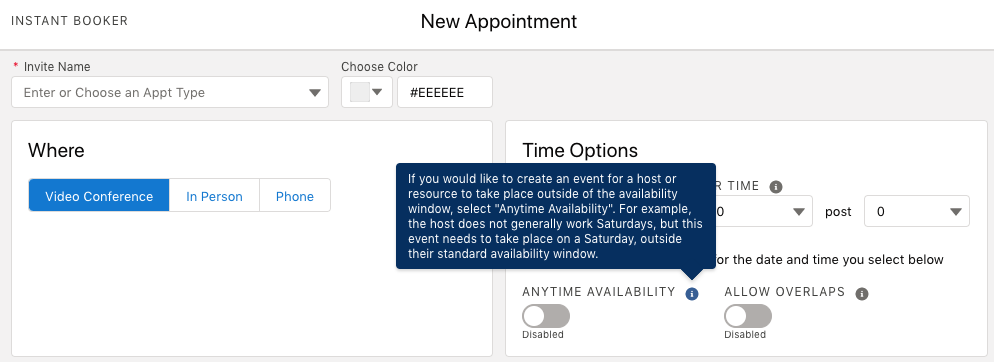Toggle the Anytime Availability switch

[546, 316]
